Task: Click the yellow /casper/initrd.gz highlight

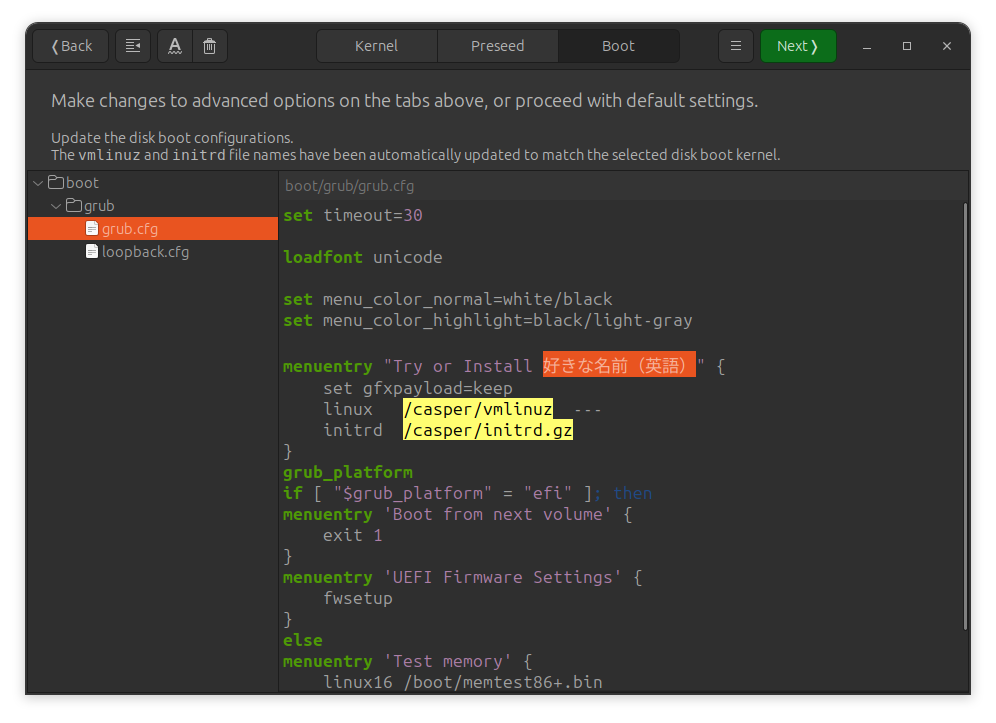Action: tap(487, 430)
